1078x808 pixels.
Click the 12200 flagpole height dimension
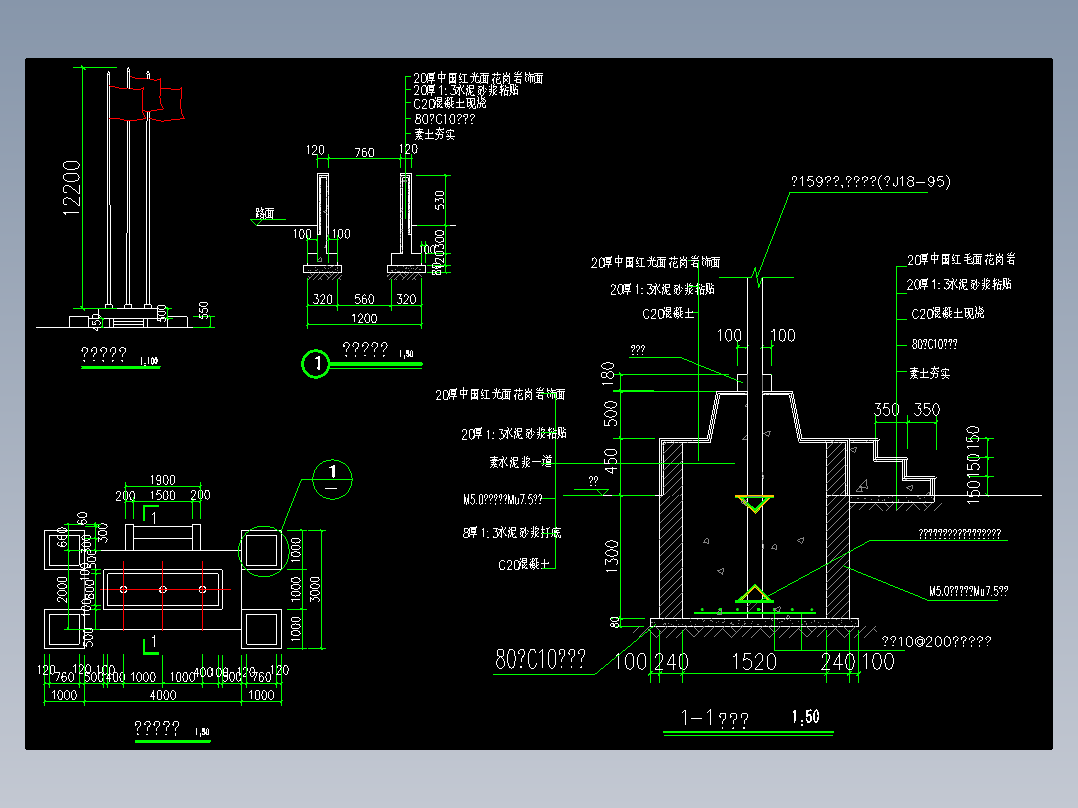click(72, 188)
